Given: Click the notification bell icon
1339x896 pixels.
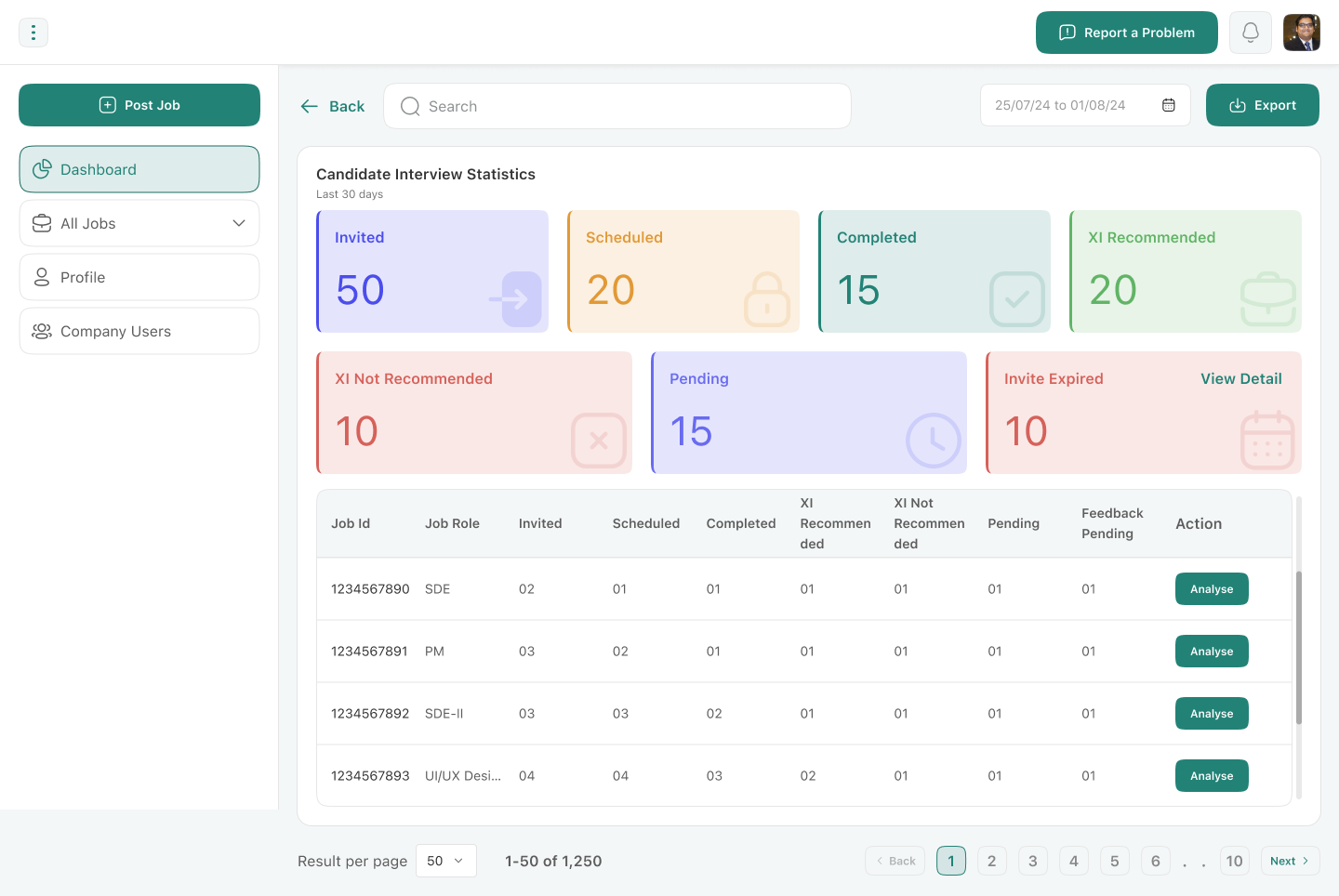Looking at the screenshot, I should coord(1251,33).
